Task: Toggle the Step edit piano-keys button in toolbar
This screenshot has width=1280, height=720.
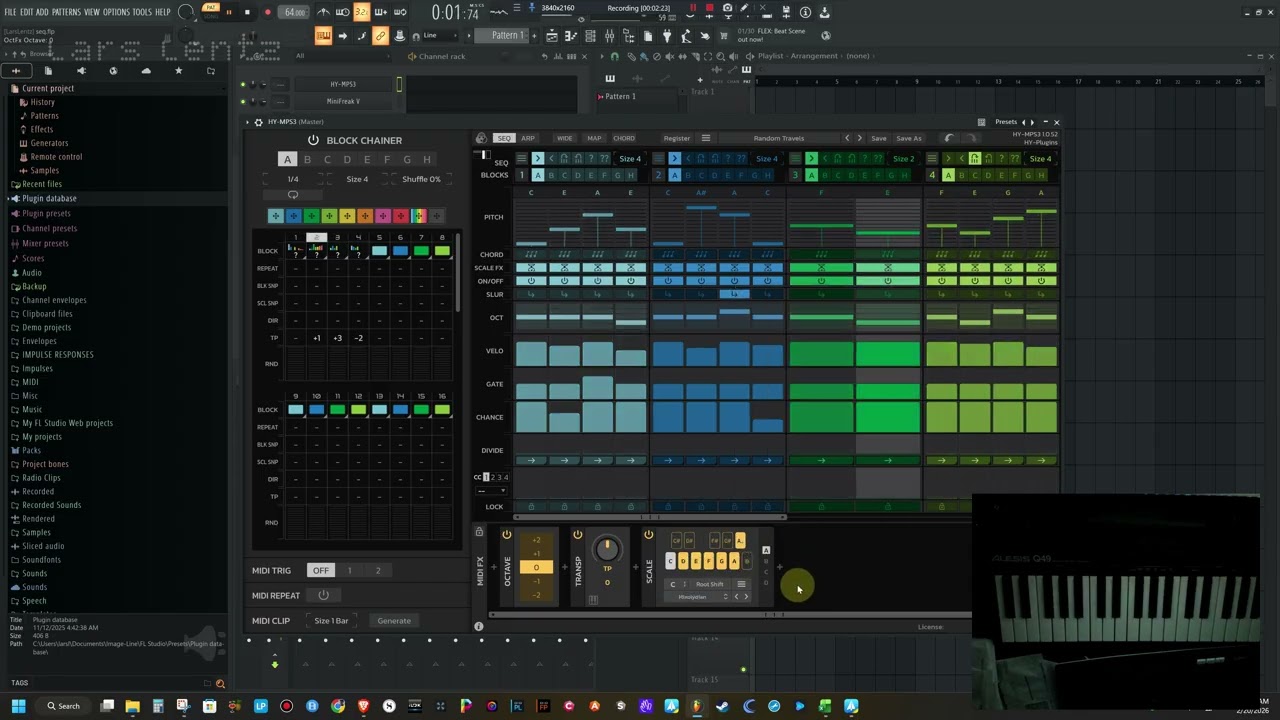Action: 323,36
